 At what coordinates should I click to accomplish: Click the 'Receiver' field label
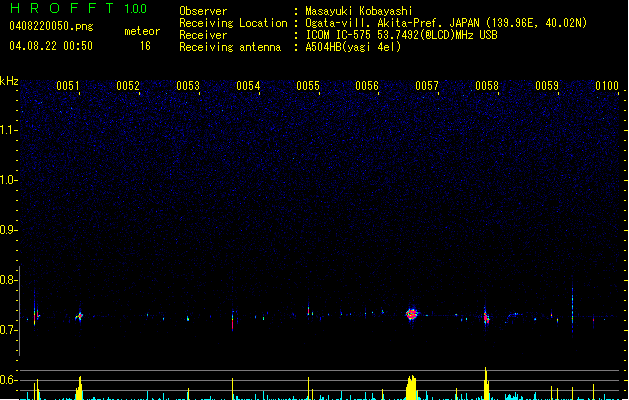(203, 35)
